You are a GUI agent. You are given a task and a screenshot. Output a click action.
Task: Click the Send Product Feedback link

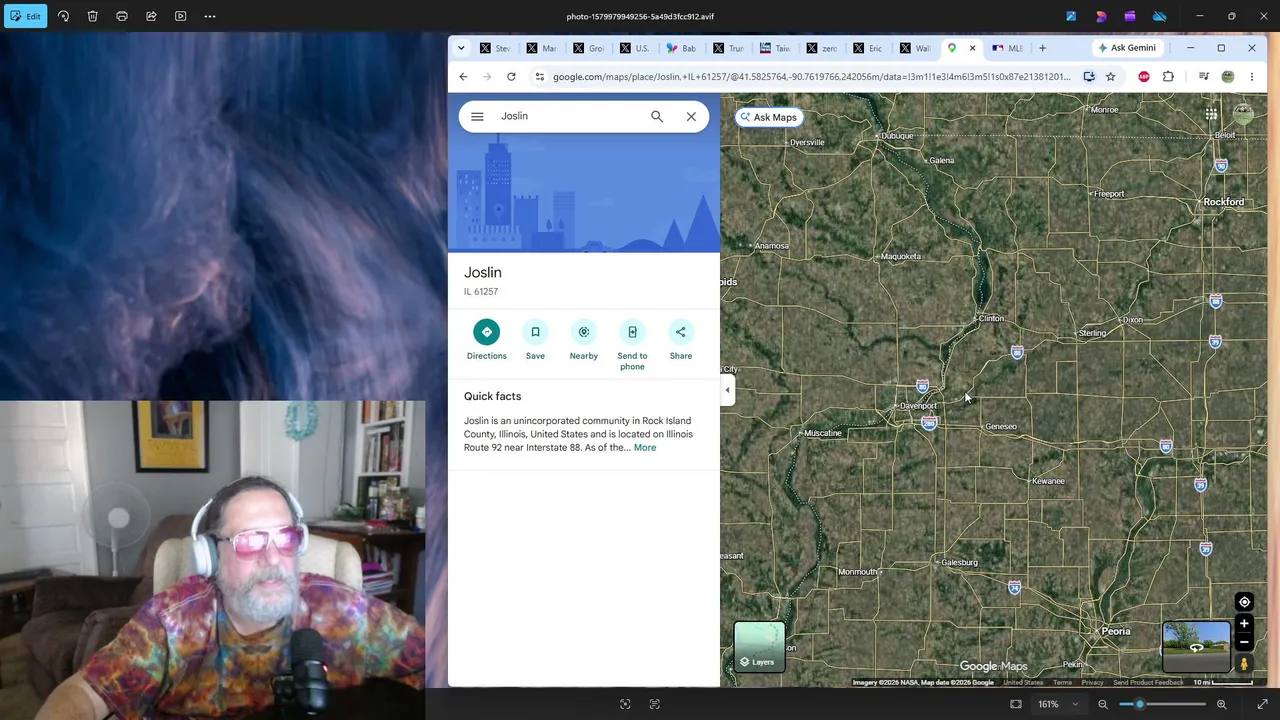(x=1148, y=683)
